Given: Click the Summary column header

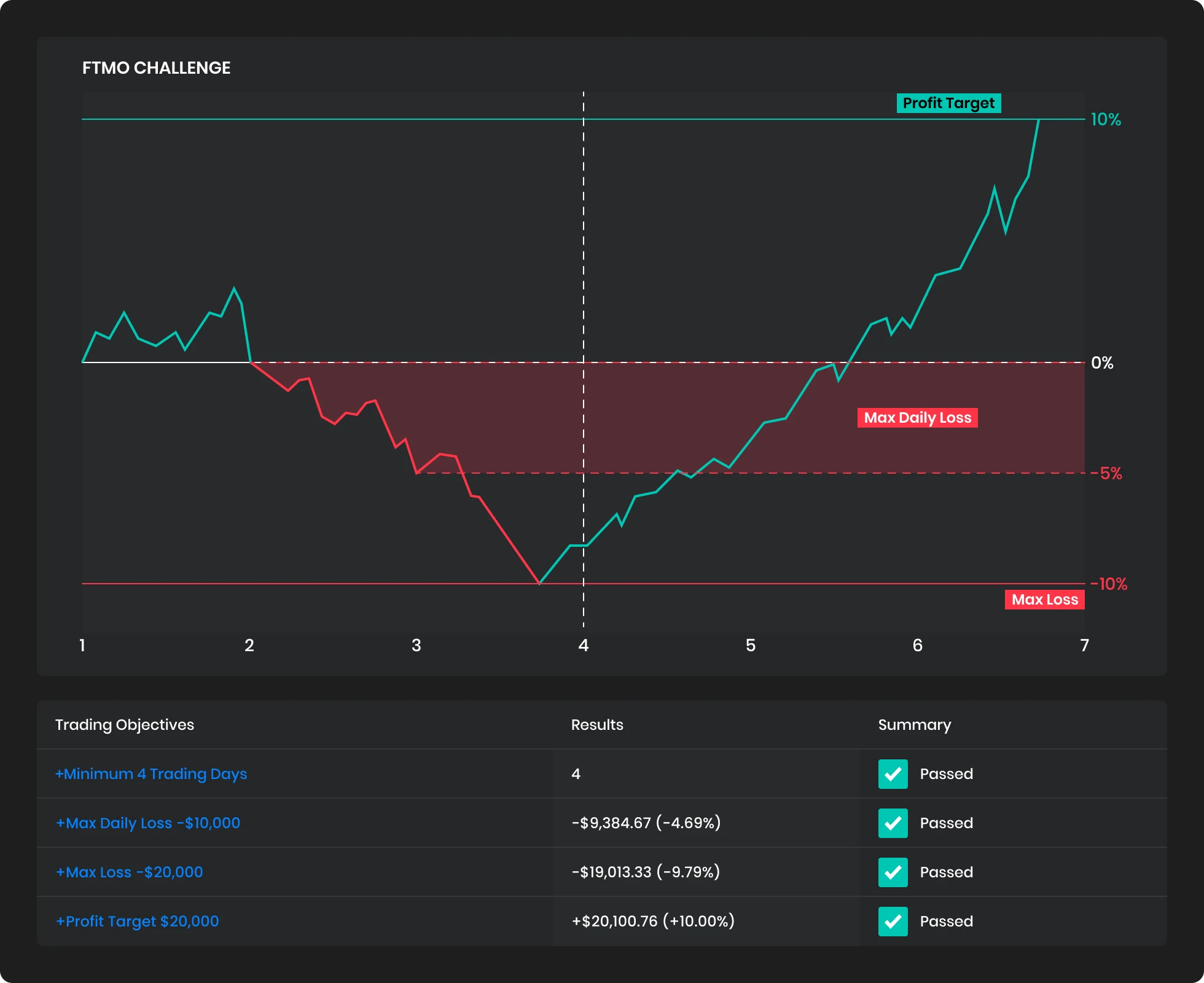Looking at the screenshot, I should [x=914, y=725].
